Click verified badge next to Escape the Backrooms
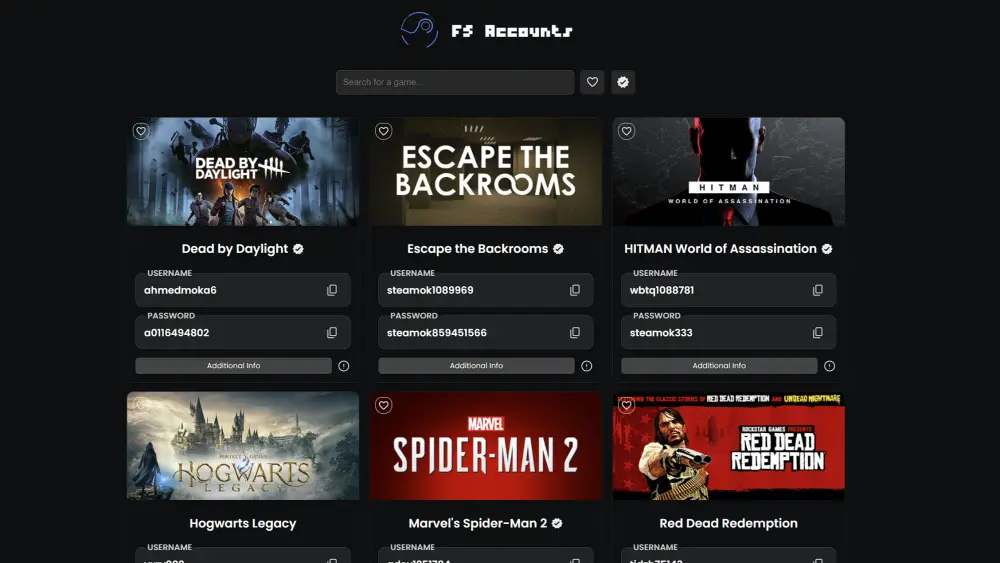This screenshot has width=1000, height=563. [x=558, y=249]
